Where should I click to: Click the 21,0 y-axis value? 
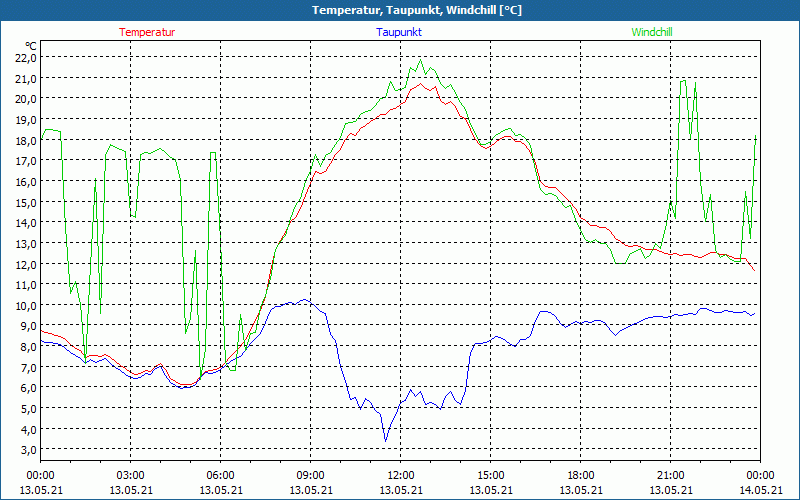(x=26, y=78)
